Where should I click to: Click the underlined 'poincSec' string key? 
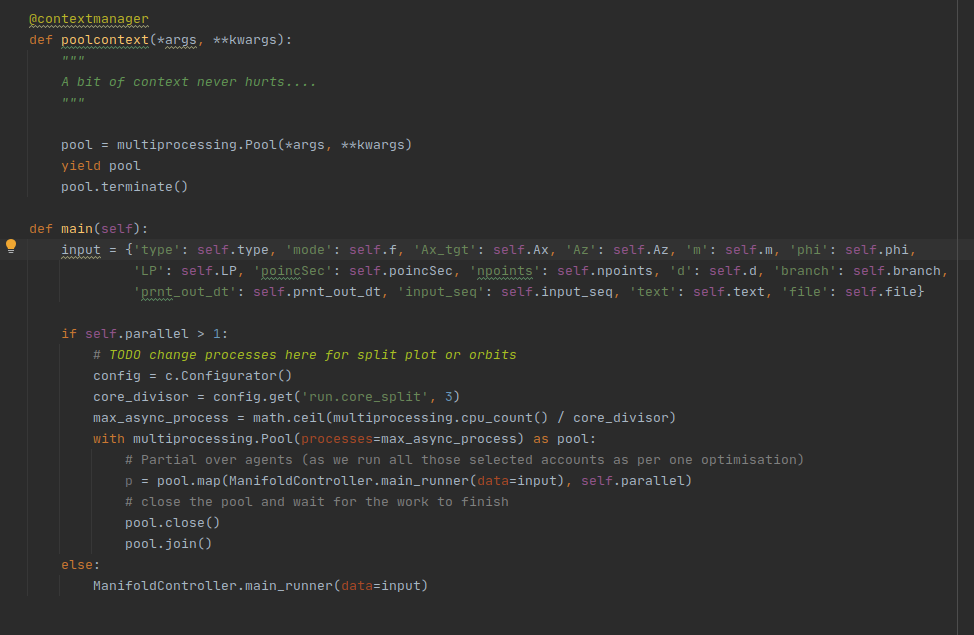pyautogui.click(x=296, y=271)
